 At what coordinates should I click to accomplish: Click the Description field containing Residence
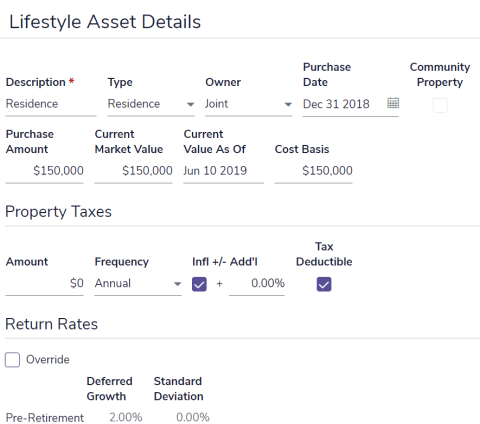[51, 104]
